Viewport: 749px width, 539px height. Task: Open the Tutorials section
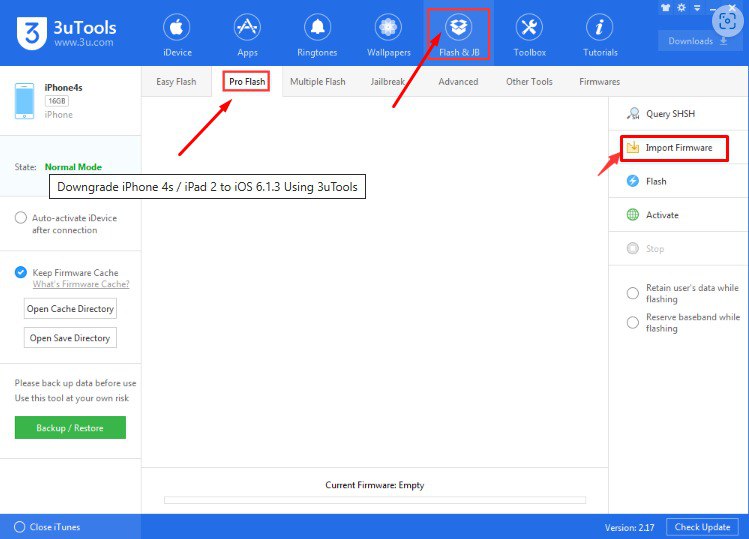click(600, 35)
